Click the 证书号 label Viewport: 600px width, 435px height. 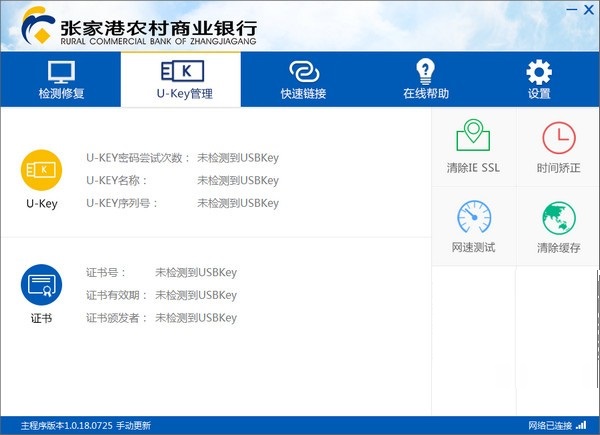pyautogui.click(x=106, y=272)
